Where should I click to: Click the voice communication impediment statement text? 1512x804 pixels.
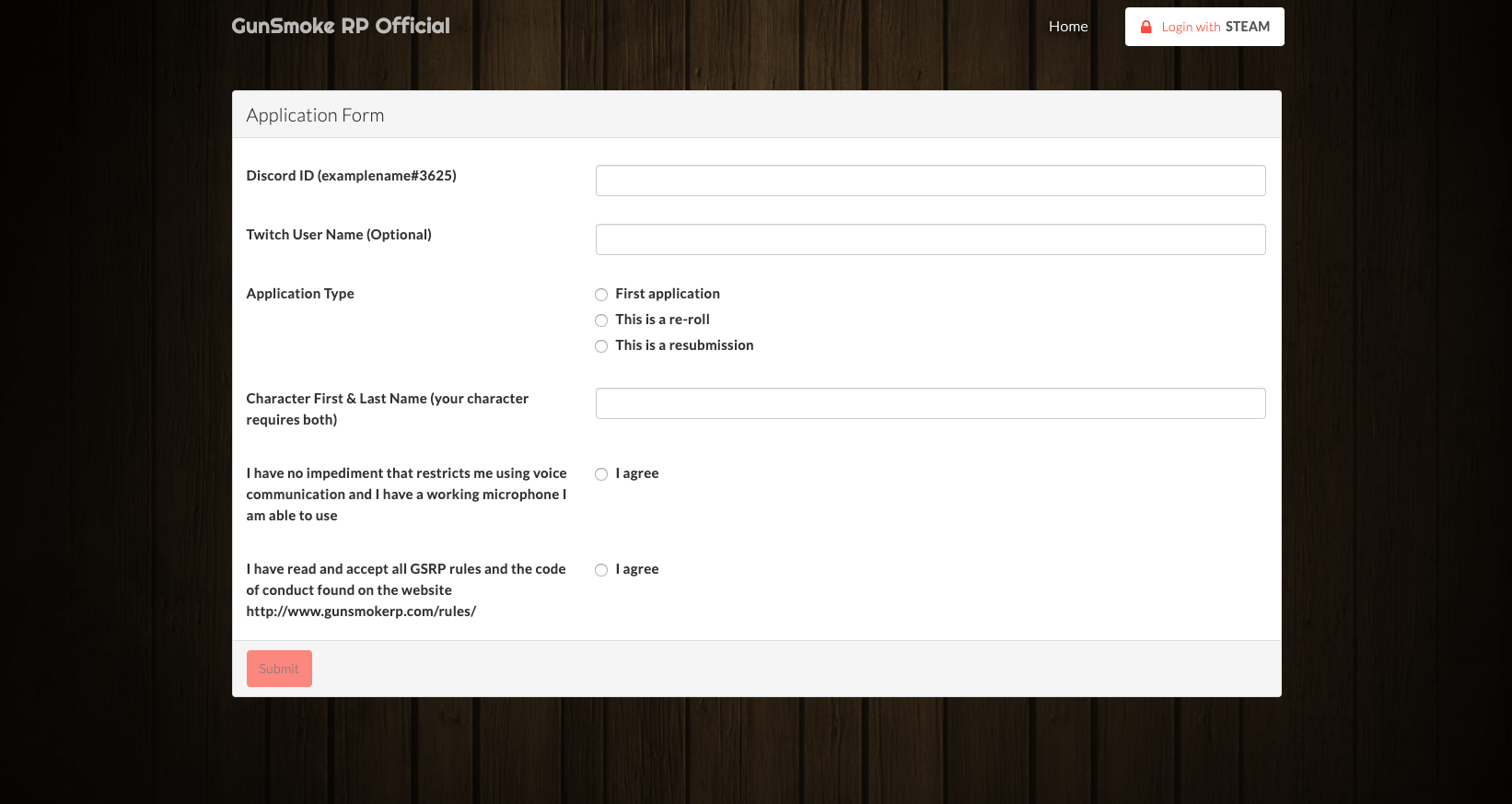406,494
